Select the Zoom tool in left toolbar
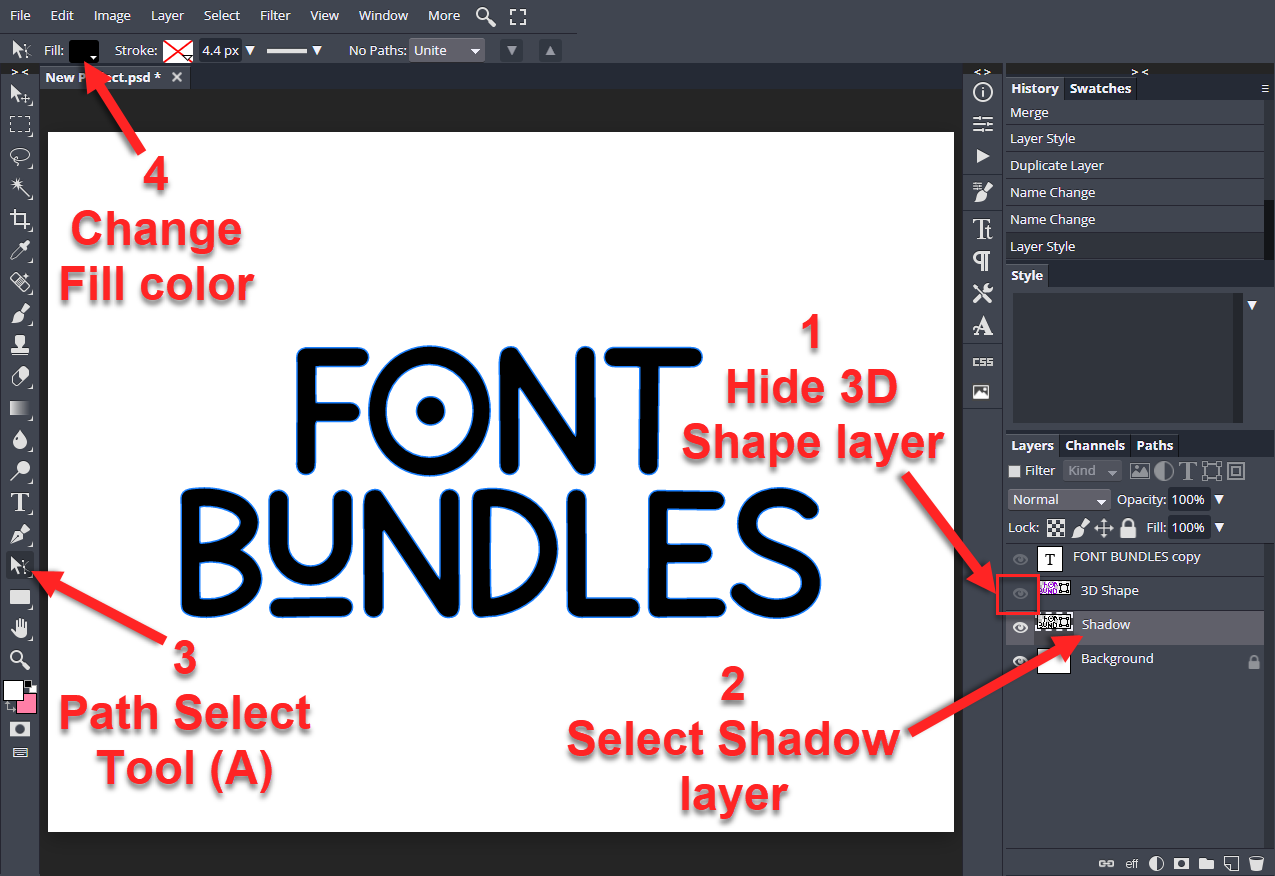1275x876 pixels. pos(20,659)
